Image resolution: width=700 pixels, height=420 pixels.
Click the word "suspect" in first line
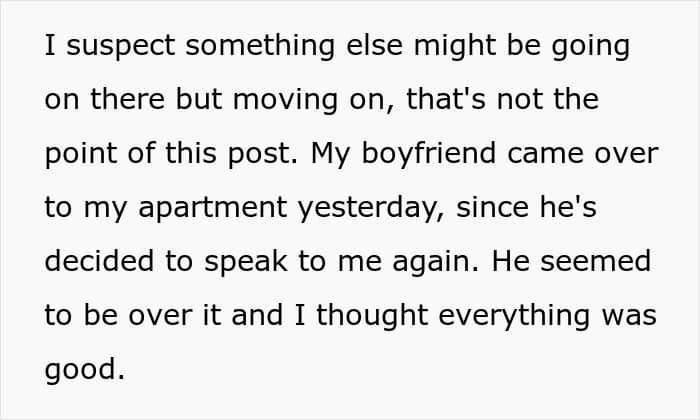121,46
